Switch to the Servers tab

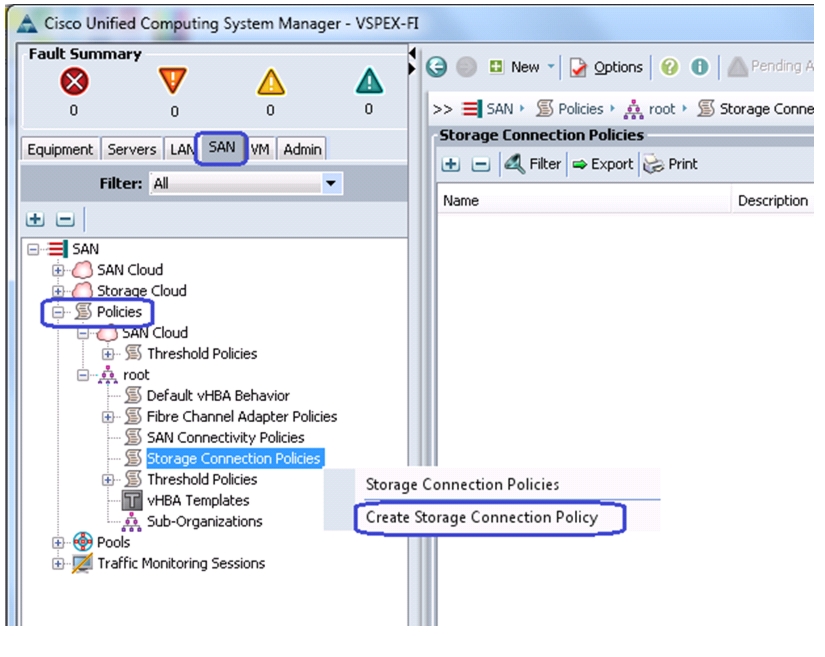[132, 149]
